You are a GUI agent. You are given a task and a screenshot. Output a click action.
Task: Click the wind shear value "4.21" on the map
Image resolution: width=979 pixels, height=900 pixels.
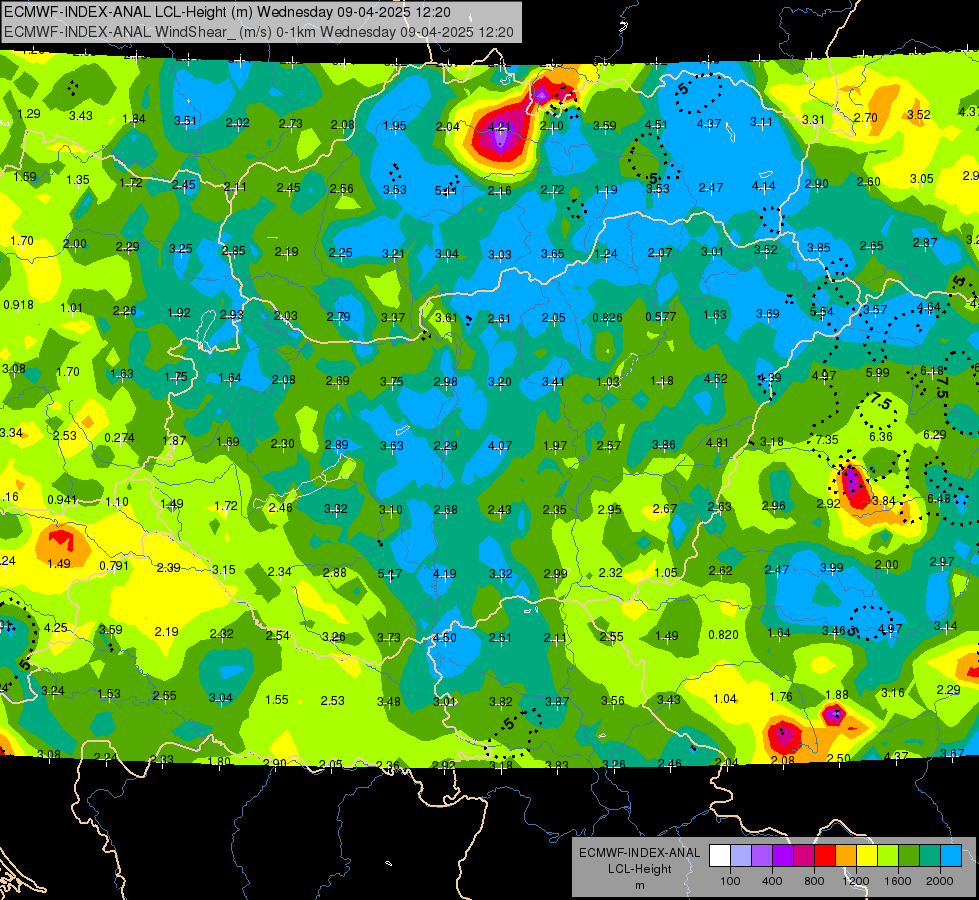499,126
